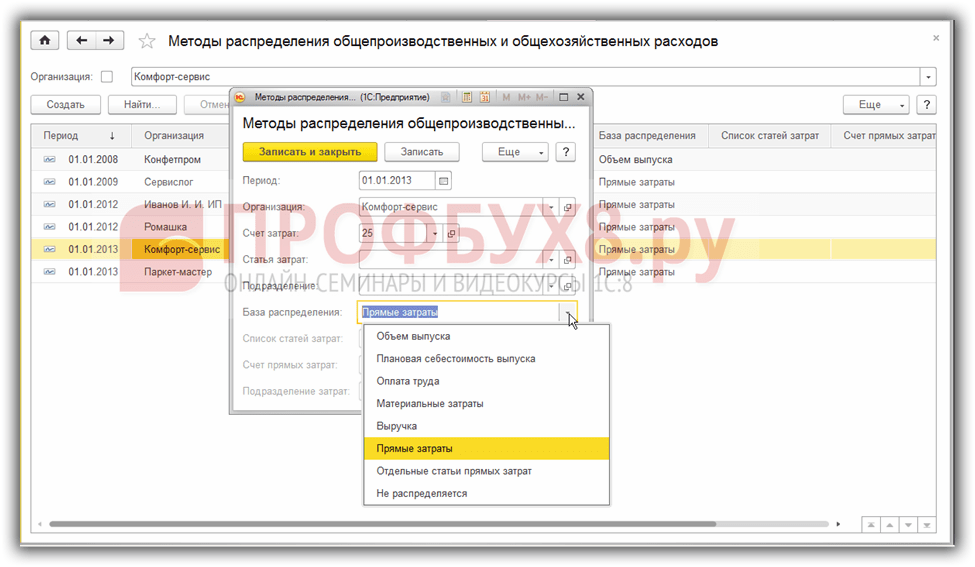Select the Комфорт-сервис row in the list

(x=484, y=249)
